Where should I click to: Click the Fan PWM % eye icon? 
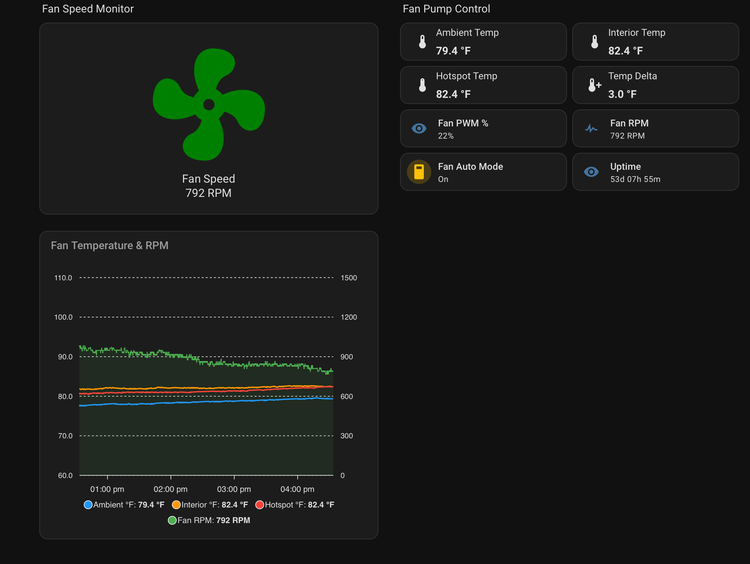419,128
